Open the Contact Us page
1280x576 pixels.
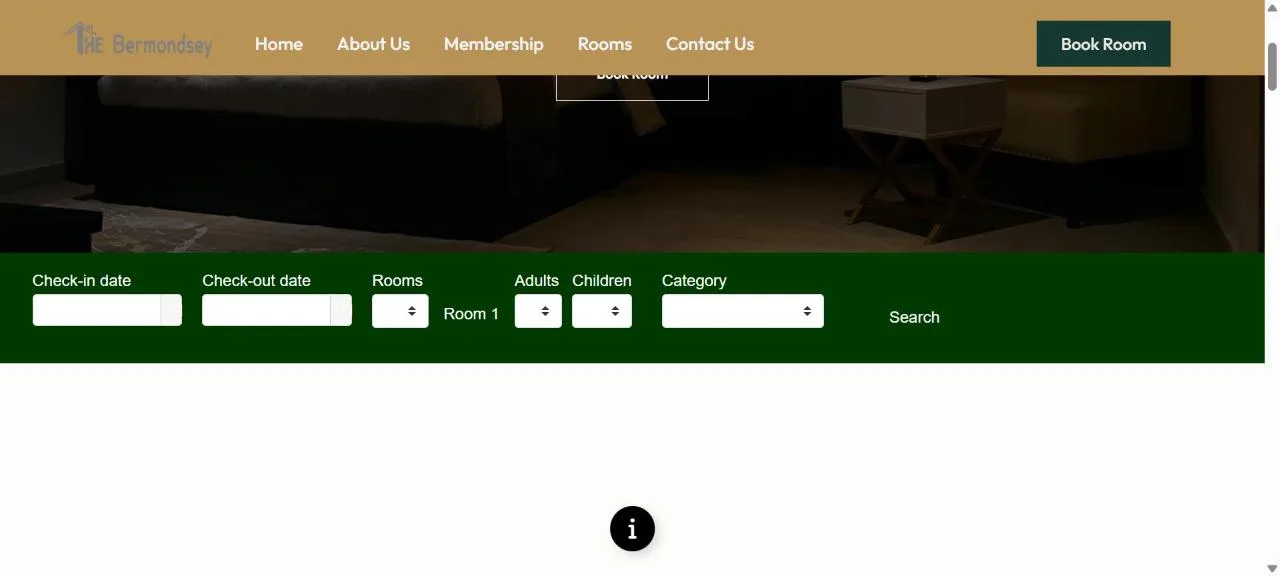coord(710,44)
